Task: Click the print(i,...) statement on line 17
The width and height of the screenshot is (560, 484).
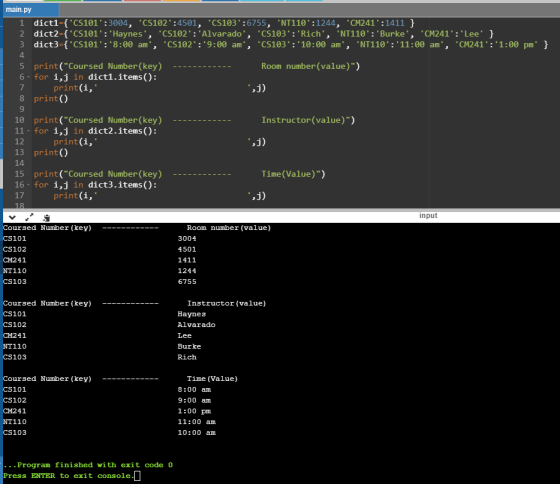Action: pos(160,196)
